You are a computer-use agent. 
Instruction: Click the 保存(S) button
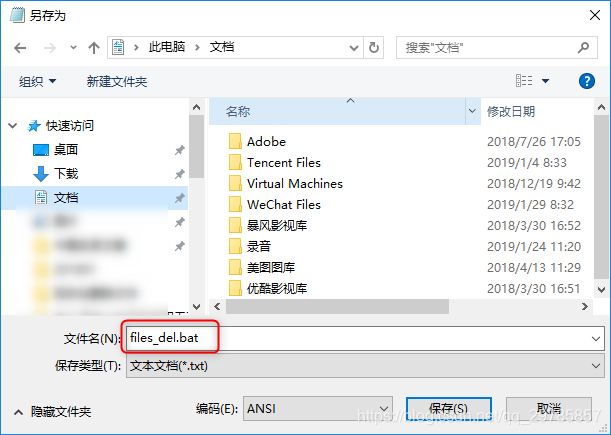click(x=449, y=408)
